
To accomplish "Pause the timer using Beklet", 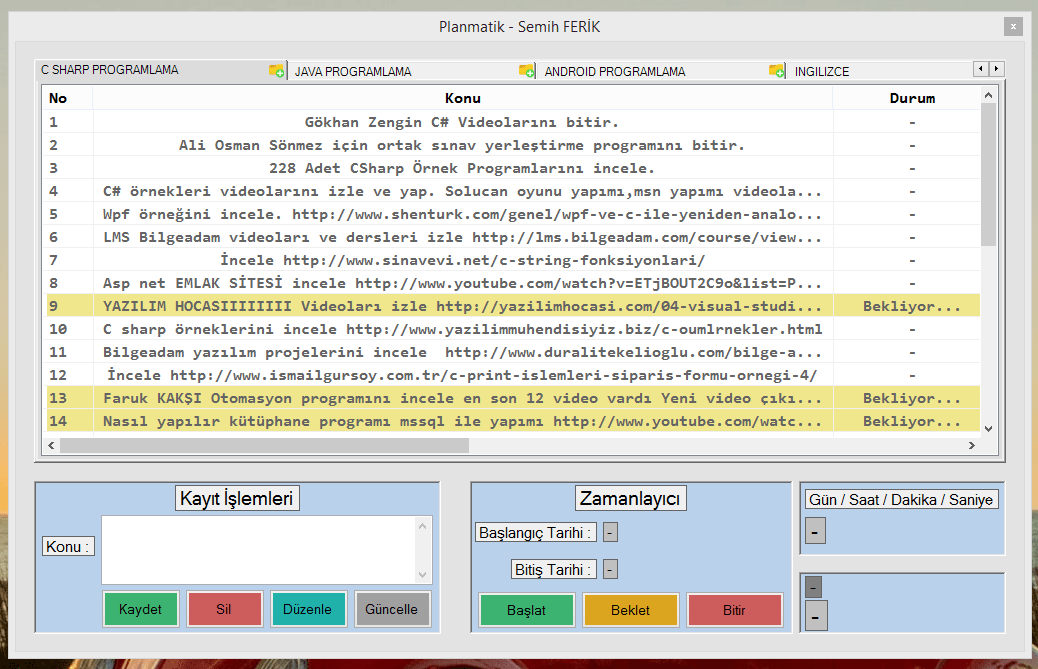I will [x=630, y=610].
